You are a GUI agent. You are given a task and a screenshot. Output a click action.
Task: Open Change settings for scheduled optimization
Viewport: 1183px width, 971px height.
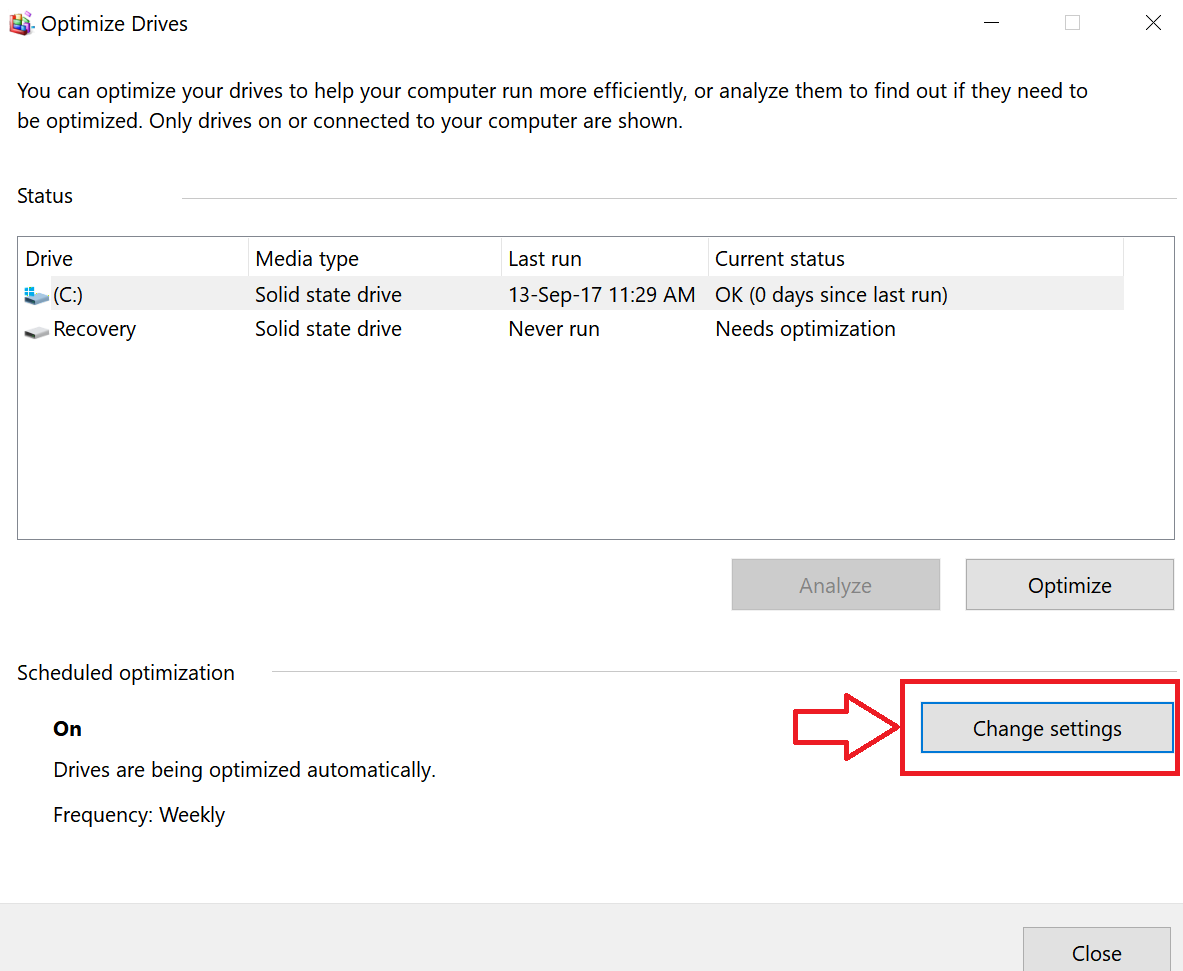point(1046,728)
